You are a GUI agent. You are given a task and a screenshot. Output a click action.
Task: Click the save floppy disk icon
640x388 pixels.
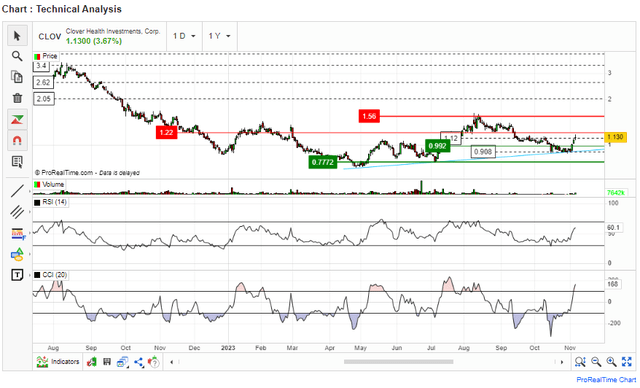[107, 362]
